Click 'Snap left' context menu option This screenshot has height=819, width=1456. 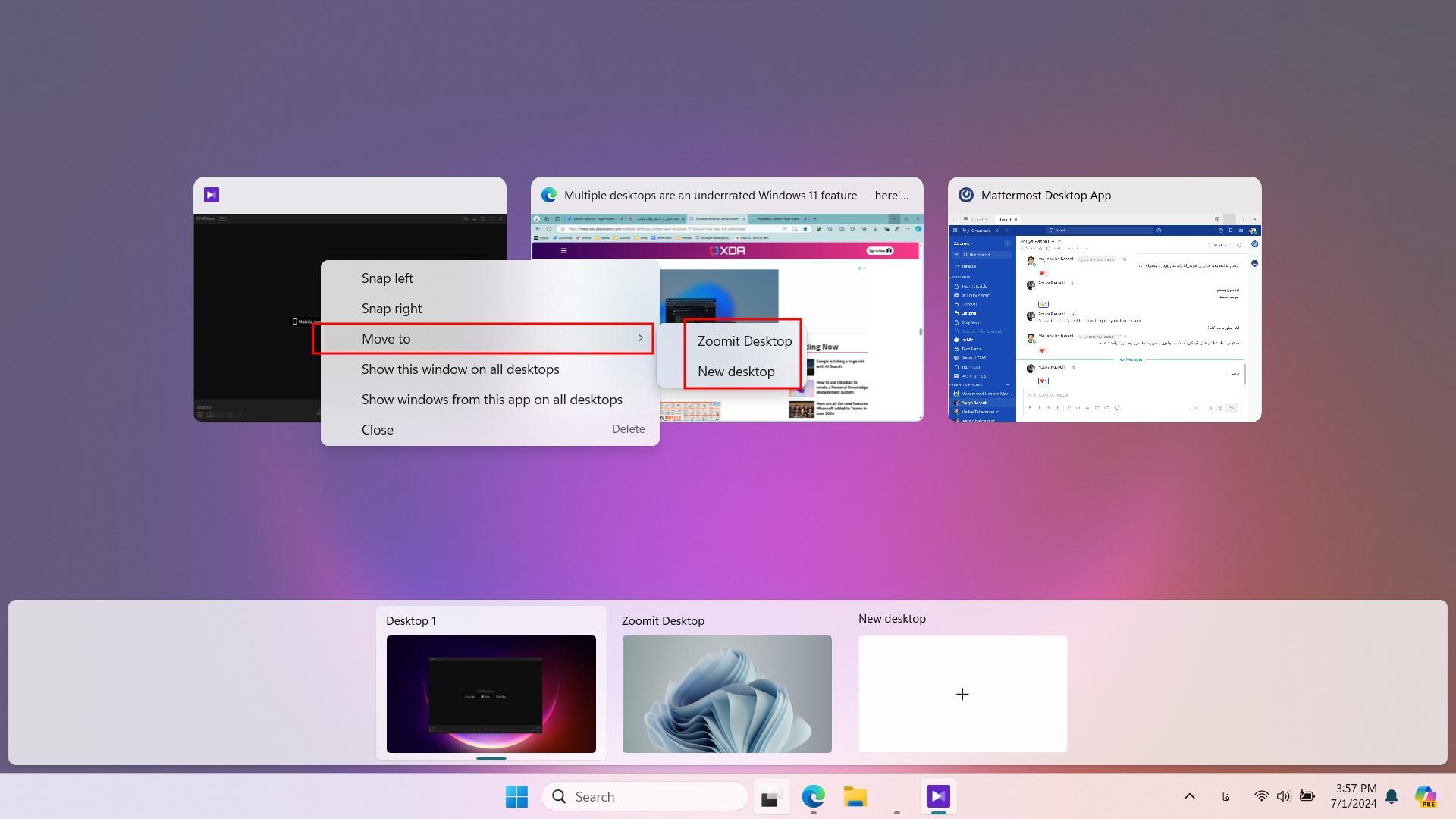click(x=387, y=278)
